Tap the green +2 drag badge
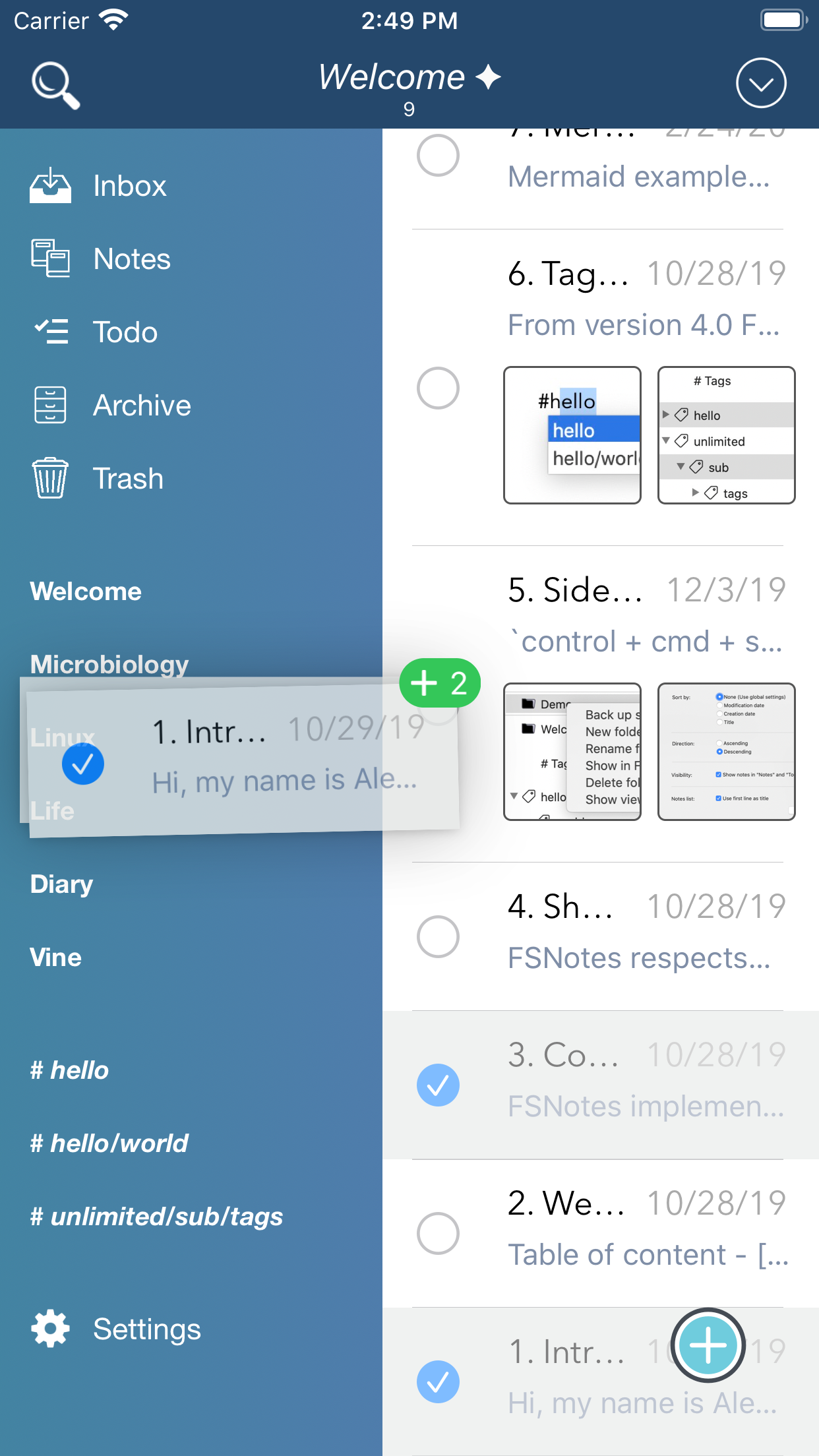The width and height of the screenshot is (819, 1456). (x=440, y=682)
